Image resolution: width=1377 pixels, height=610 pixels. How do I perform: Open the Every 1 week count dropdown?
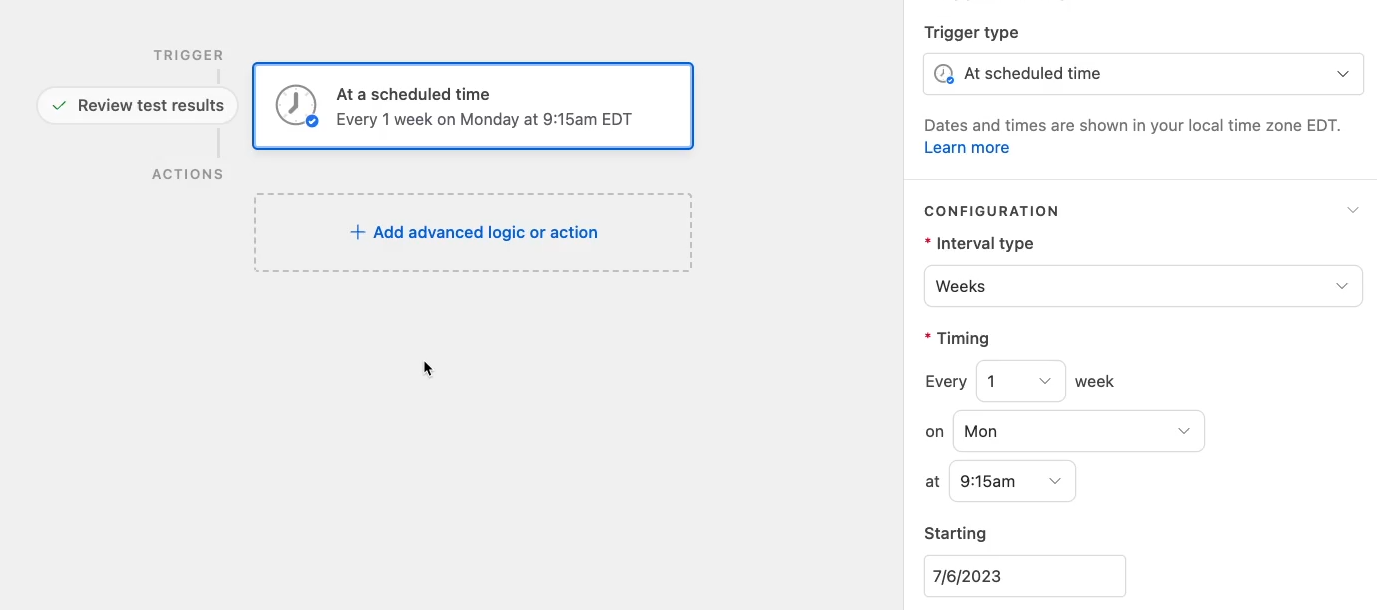[1020, 381]
